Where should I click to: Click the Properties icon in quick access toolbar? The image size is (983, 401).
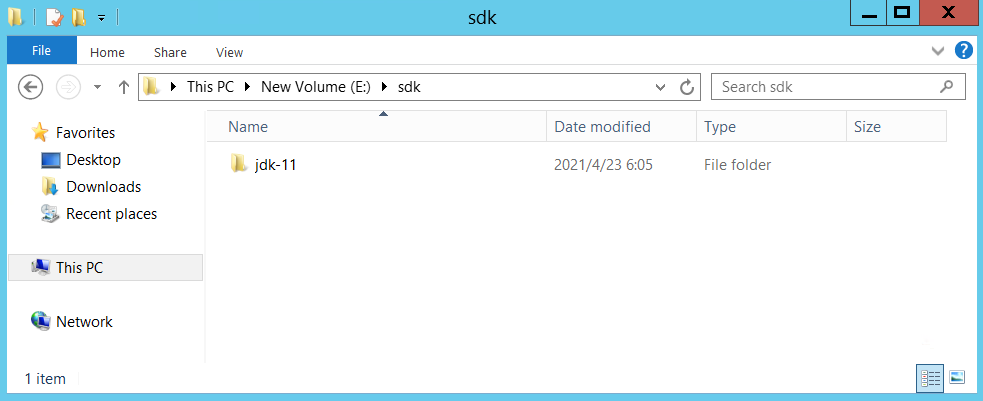pos(53,17)
